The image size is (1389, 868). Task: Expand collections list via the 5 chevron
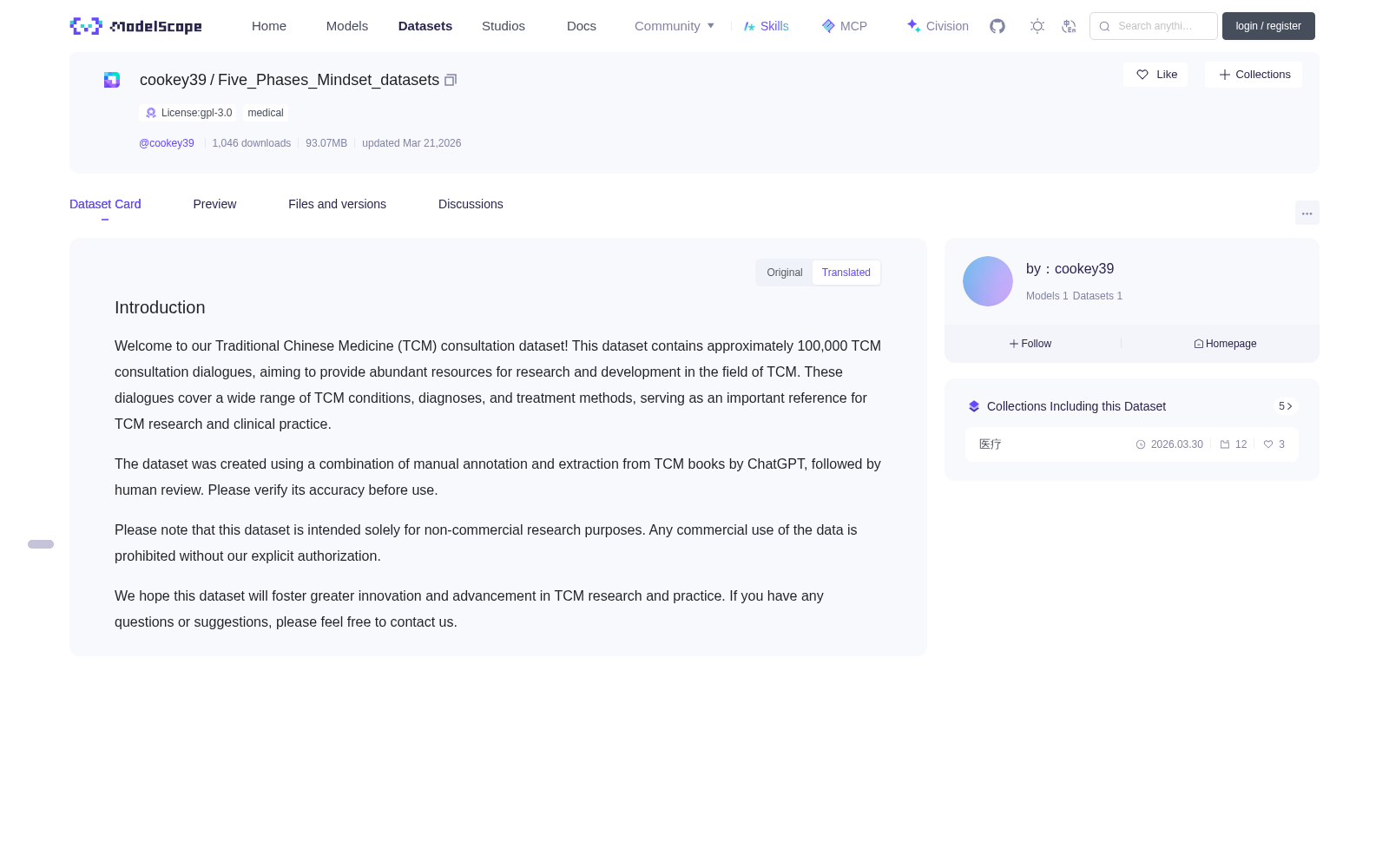tap(1286, 406)
